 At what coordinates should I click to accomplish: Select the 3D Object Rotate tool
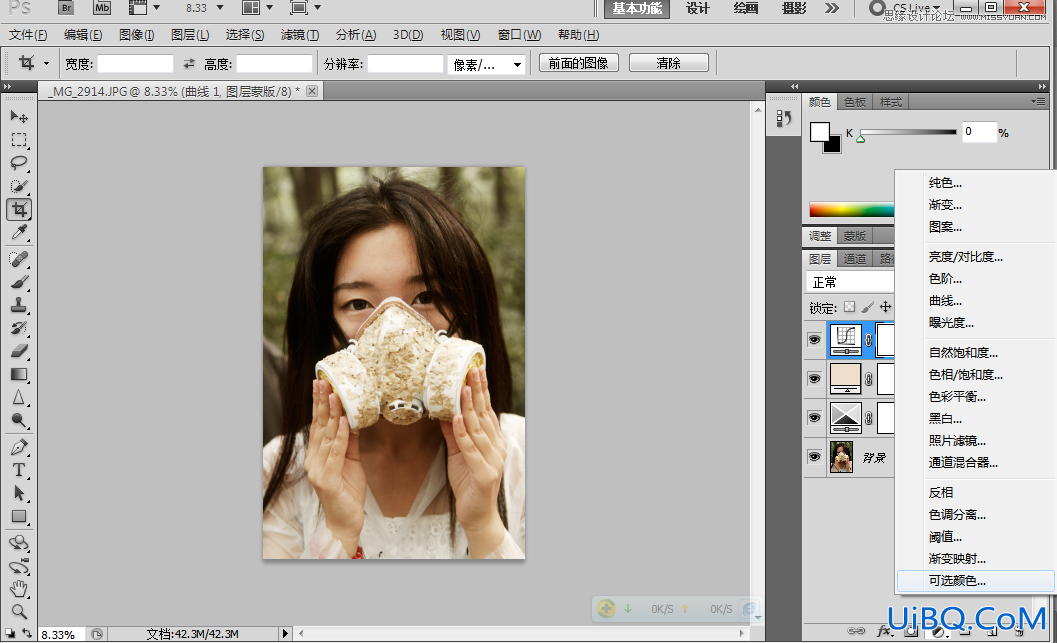click(x=19, y=543)
